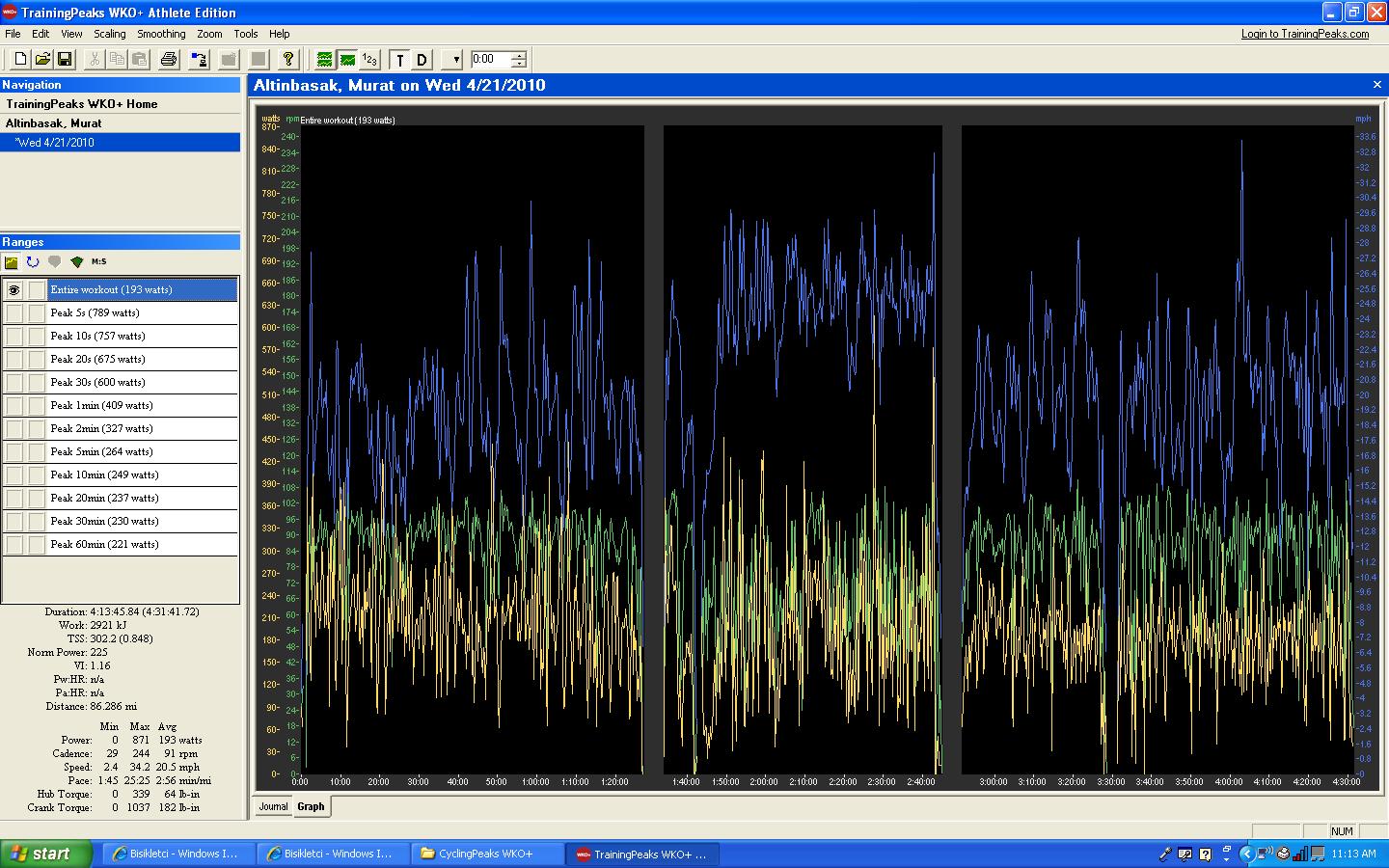Screen dimensions: 1389x868
Task: Toggle second checkbox for Peak 5min range
Action: tap(36, 452)
